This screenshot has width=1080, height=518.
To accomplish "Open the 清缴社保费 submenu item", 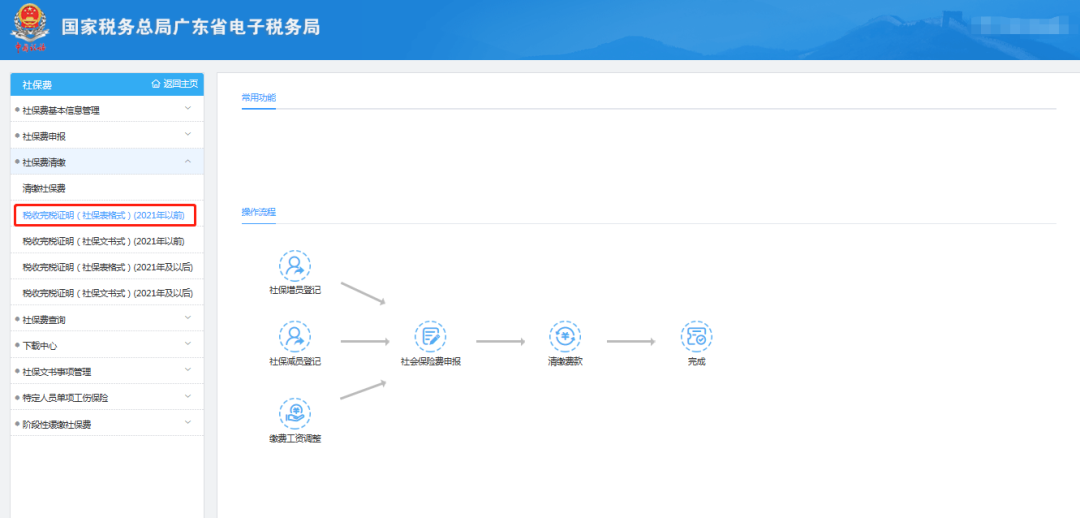I will [x=107, y=188].
